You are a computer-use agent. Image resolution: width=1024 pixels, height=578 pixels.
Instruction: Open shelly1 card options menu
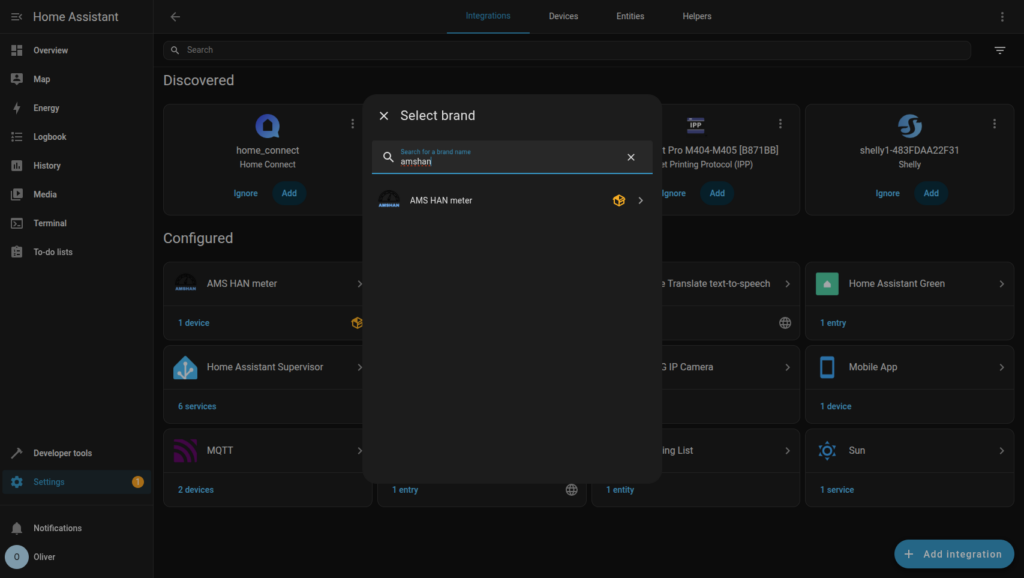(x=994, y=123)
